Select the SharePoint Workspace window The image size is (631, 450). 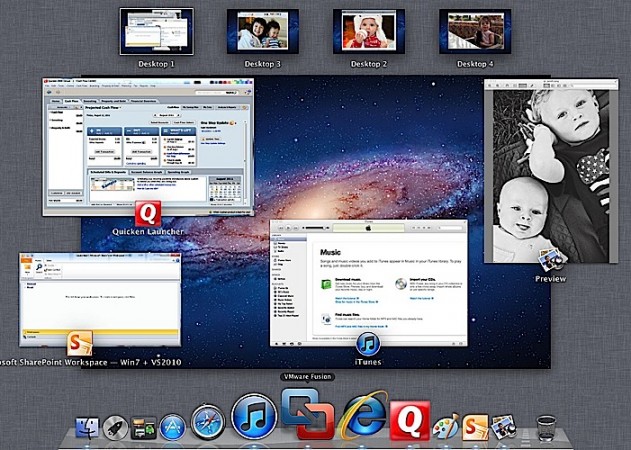click(98, 295)
